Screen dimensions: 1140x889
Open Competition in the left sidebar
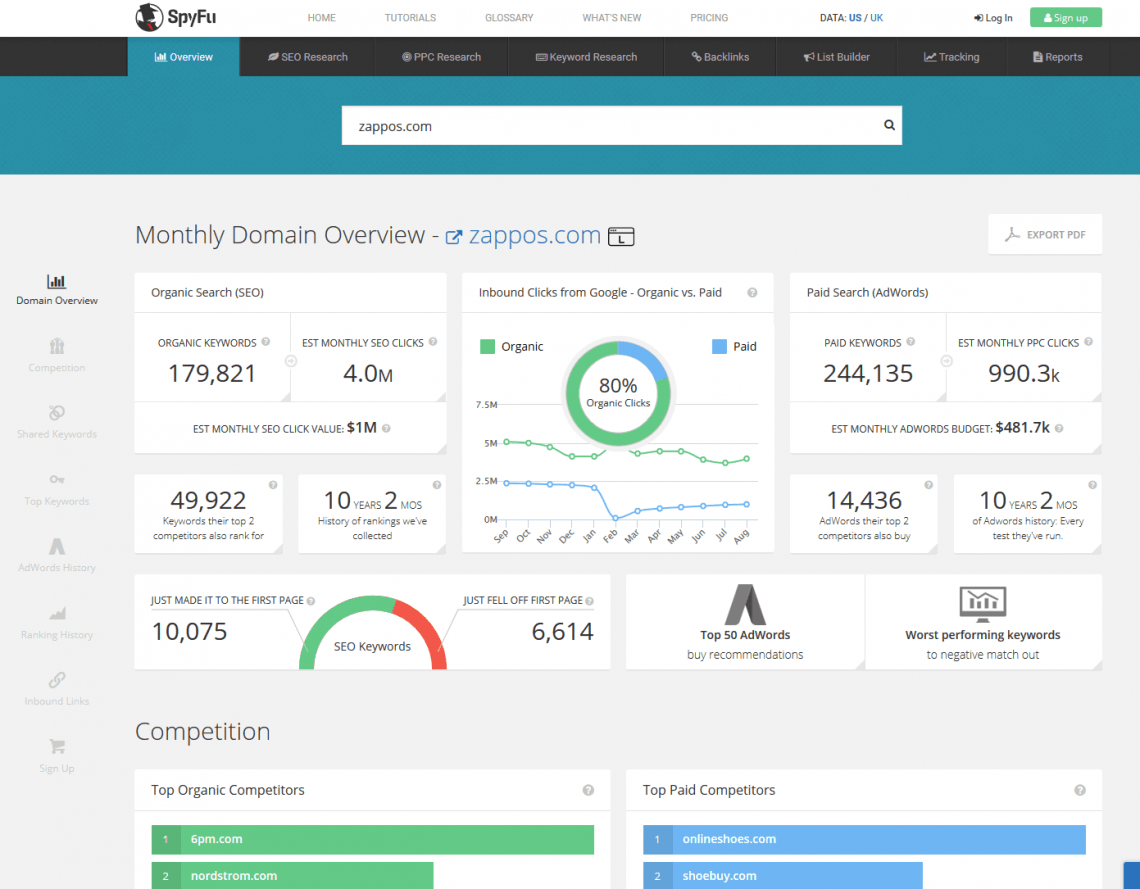click(57, 346)
